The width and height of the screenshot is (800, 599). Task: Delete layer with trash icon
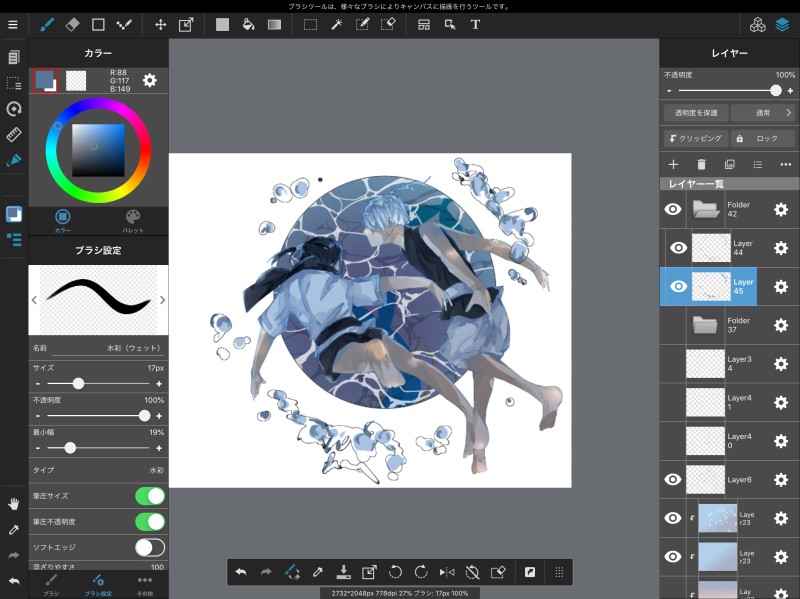click(x=702, y=164)
